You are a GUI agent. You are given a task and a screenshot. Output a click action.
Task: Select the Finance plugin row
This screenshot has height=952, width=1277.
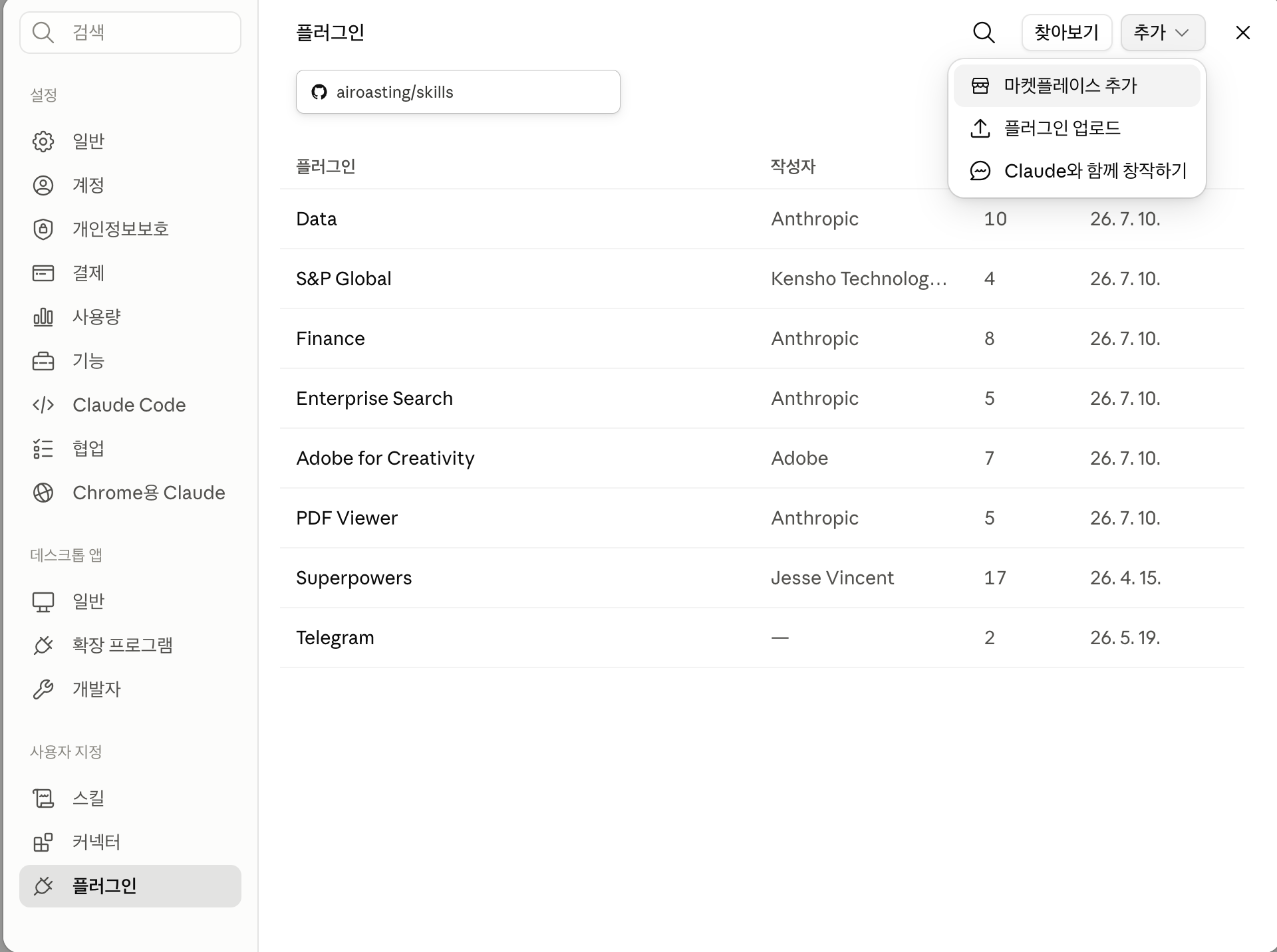[x=762, y=338]
